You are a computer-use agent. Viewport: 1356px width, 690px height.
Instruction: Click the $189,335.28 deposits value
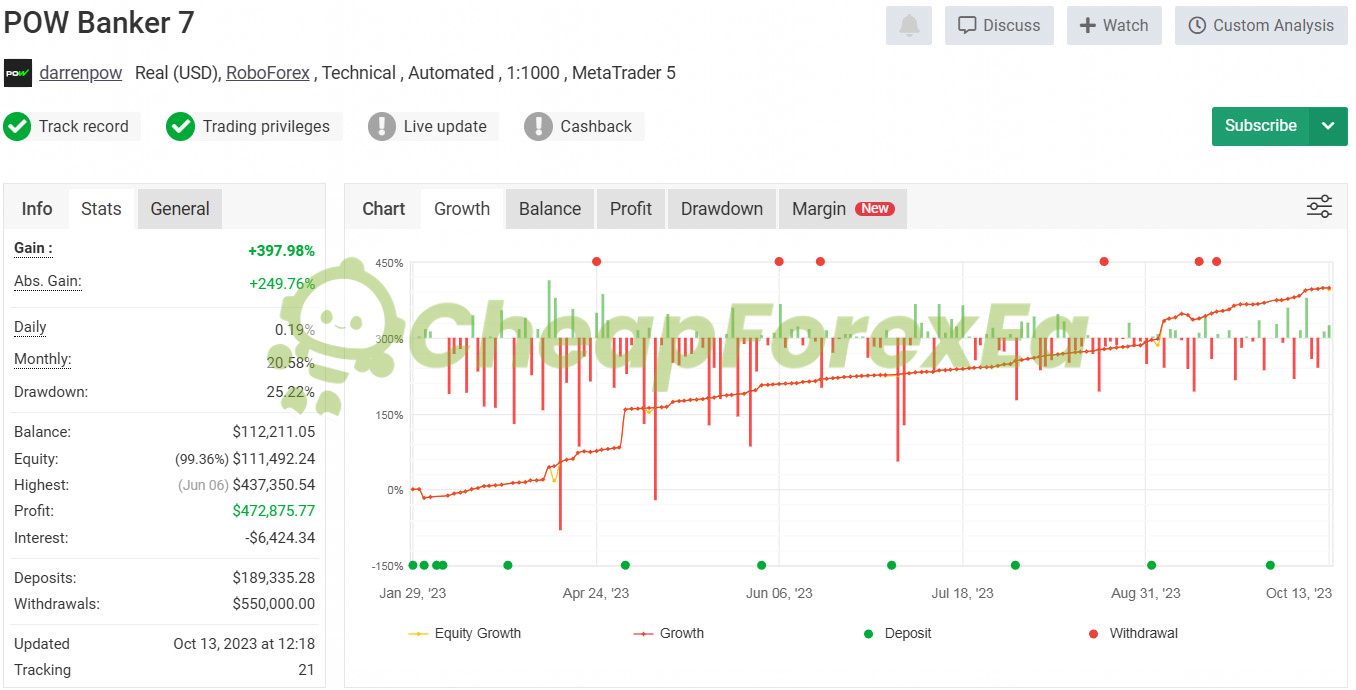pos(274,578)
